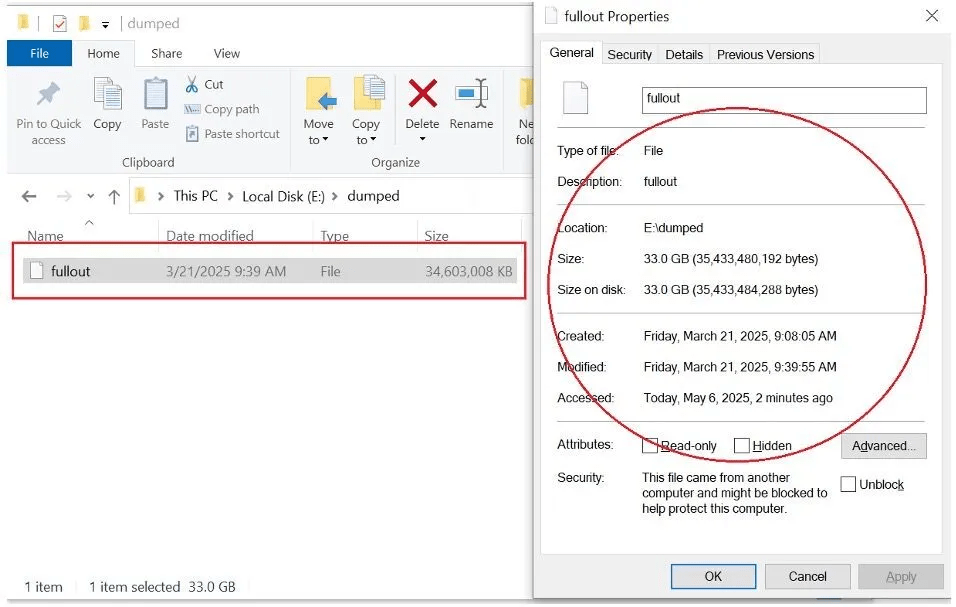Image resolution: width=956 pixels, height=607 pixels.
Task: Click the Up one level arrow
Action: 113,196
